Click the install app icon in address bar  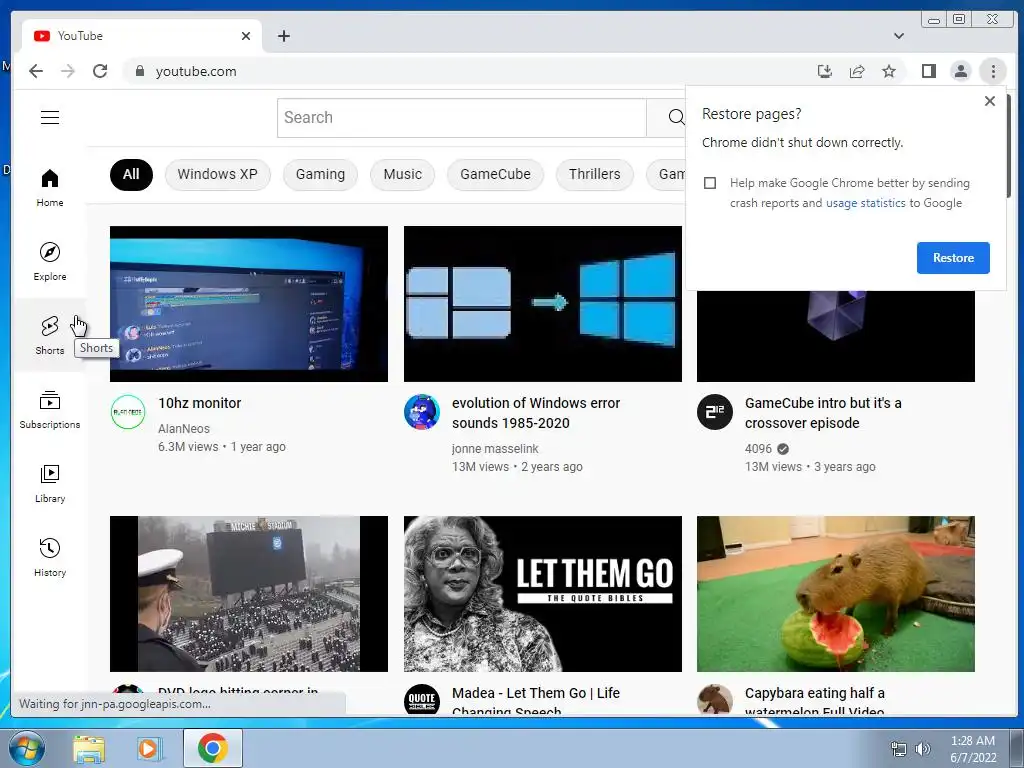click(x=825, y=71)
